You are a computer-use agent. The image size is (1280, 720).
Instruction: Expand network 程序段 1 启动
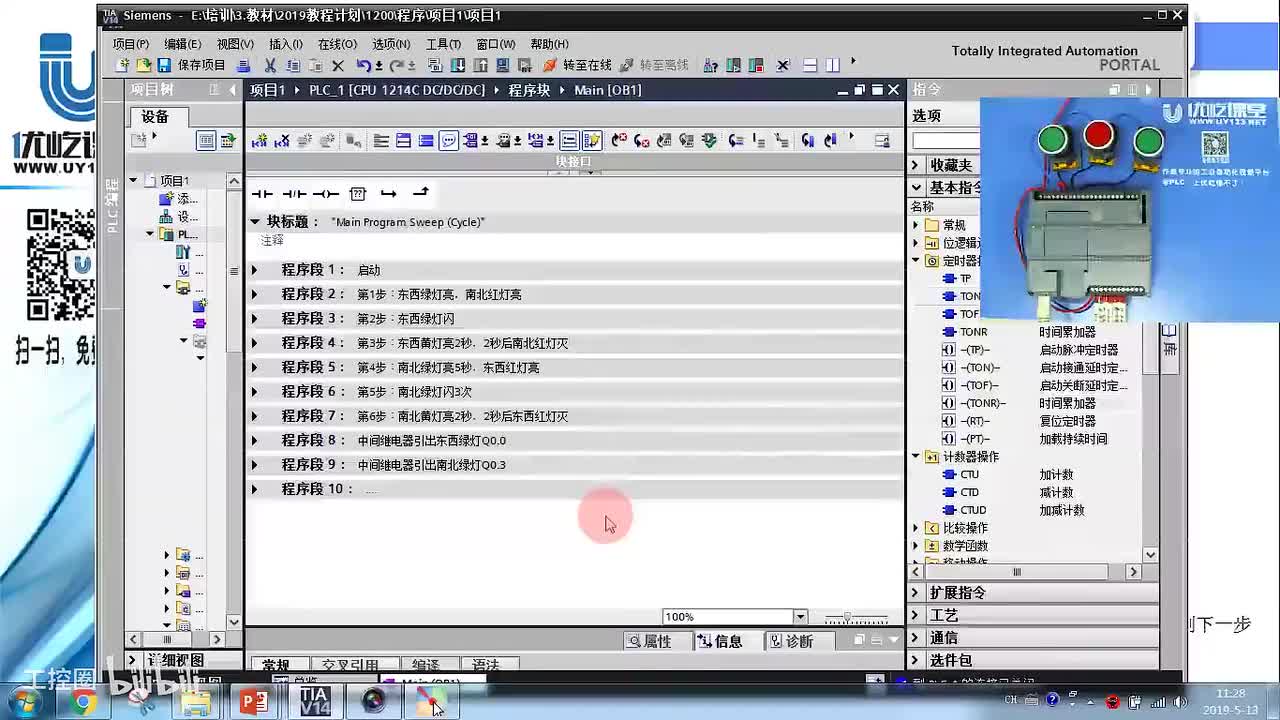click(x=254, y=270)
